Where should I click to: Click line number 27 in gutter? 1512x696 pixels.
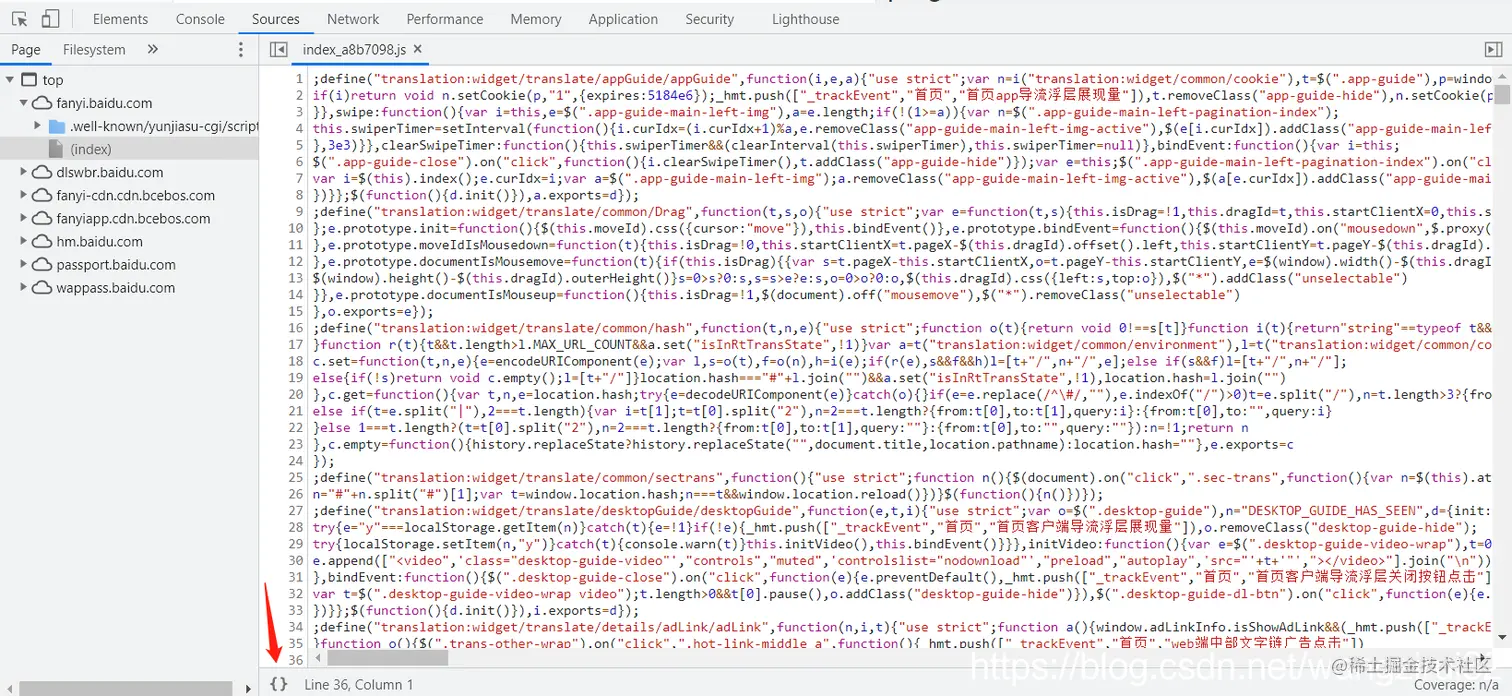[294, 510]
